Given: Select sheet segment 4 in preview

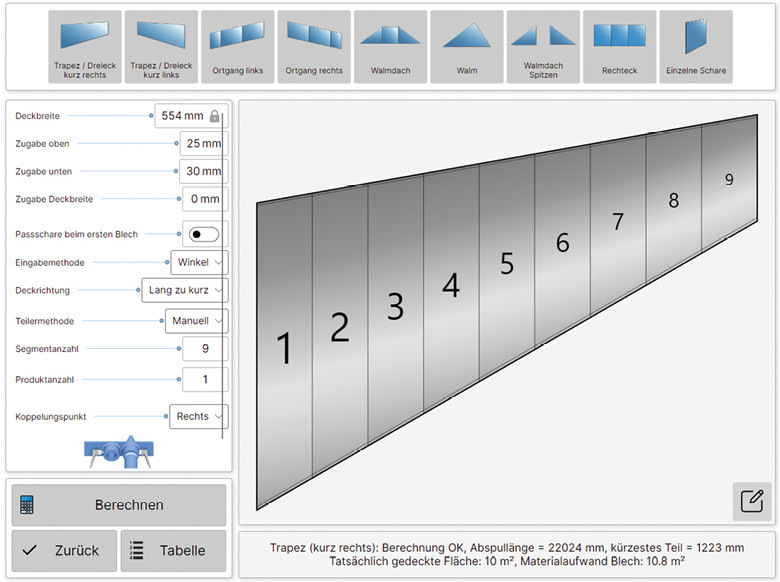Looking at the screenshot, I should pyautogui.click(x=451, y=285).
